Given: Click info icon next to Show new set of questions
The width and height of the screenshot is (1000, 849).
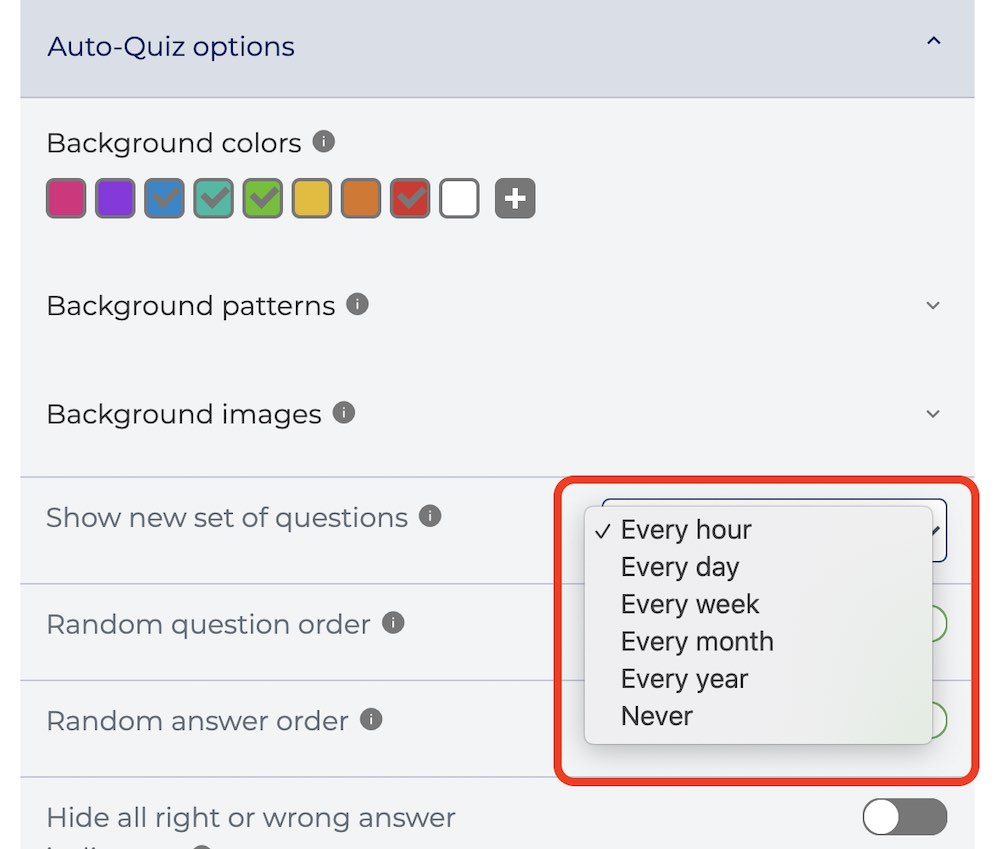Looking at the screenshot, I should [430, 516].
